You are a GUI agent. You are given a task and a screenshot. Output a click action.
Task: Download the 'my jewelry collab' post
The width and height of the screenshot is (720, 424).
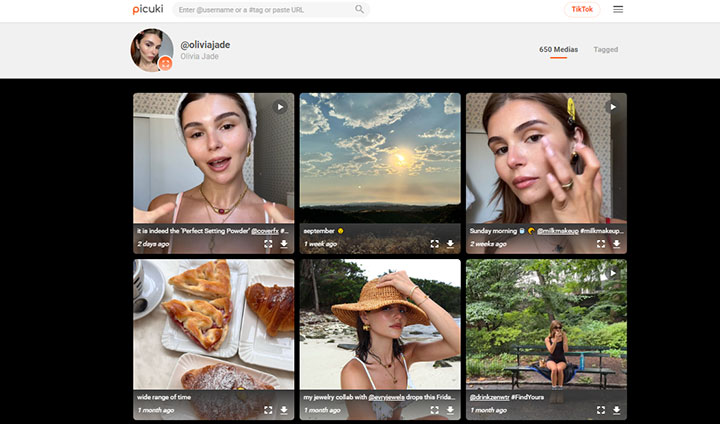[x=450, y=410]
